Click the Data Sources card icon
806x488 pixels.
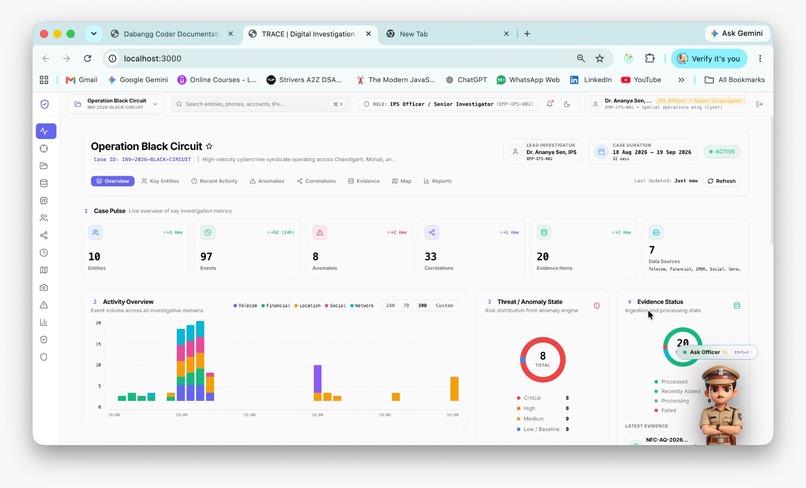pos(656,232)
